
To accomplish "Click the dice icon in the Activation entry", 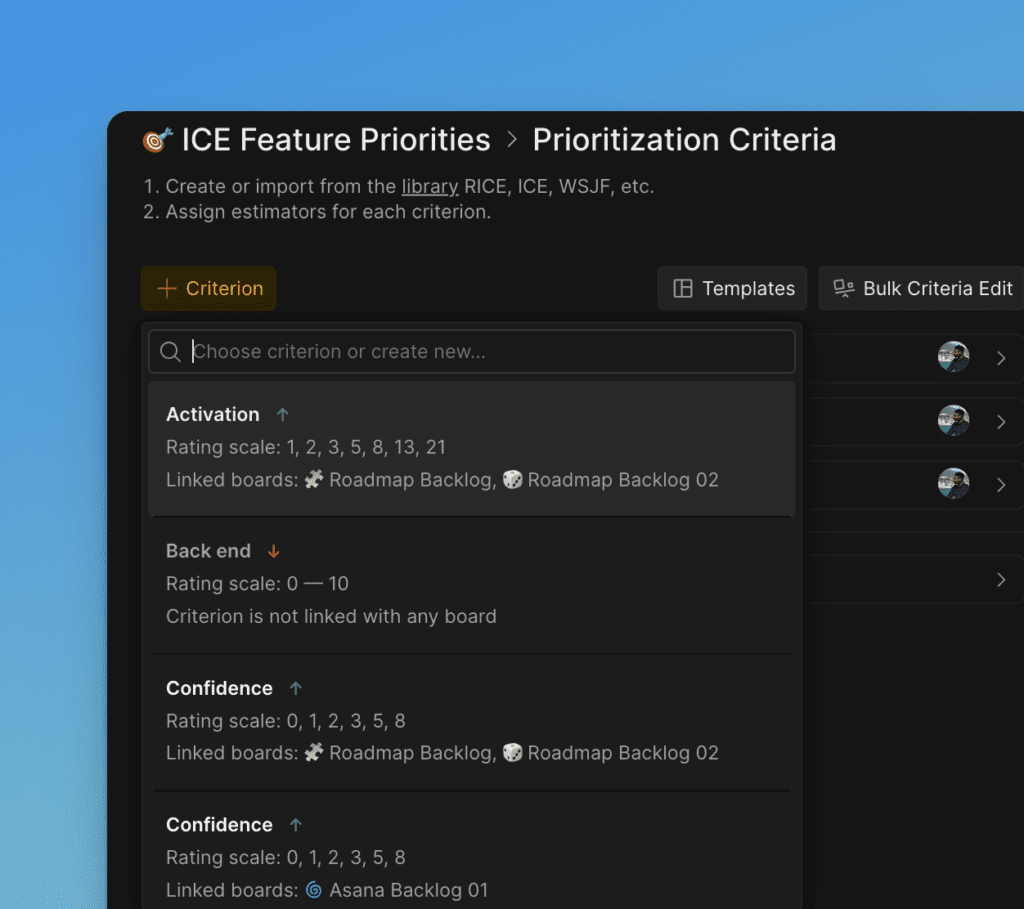I will pos(512,480).
